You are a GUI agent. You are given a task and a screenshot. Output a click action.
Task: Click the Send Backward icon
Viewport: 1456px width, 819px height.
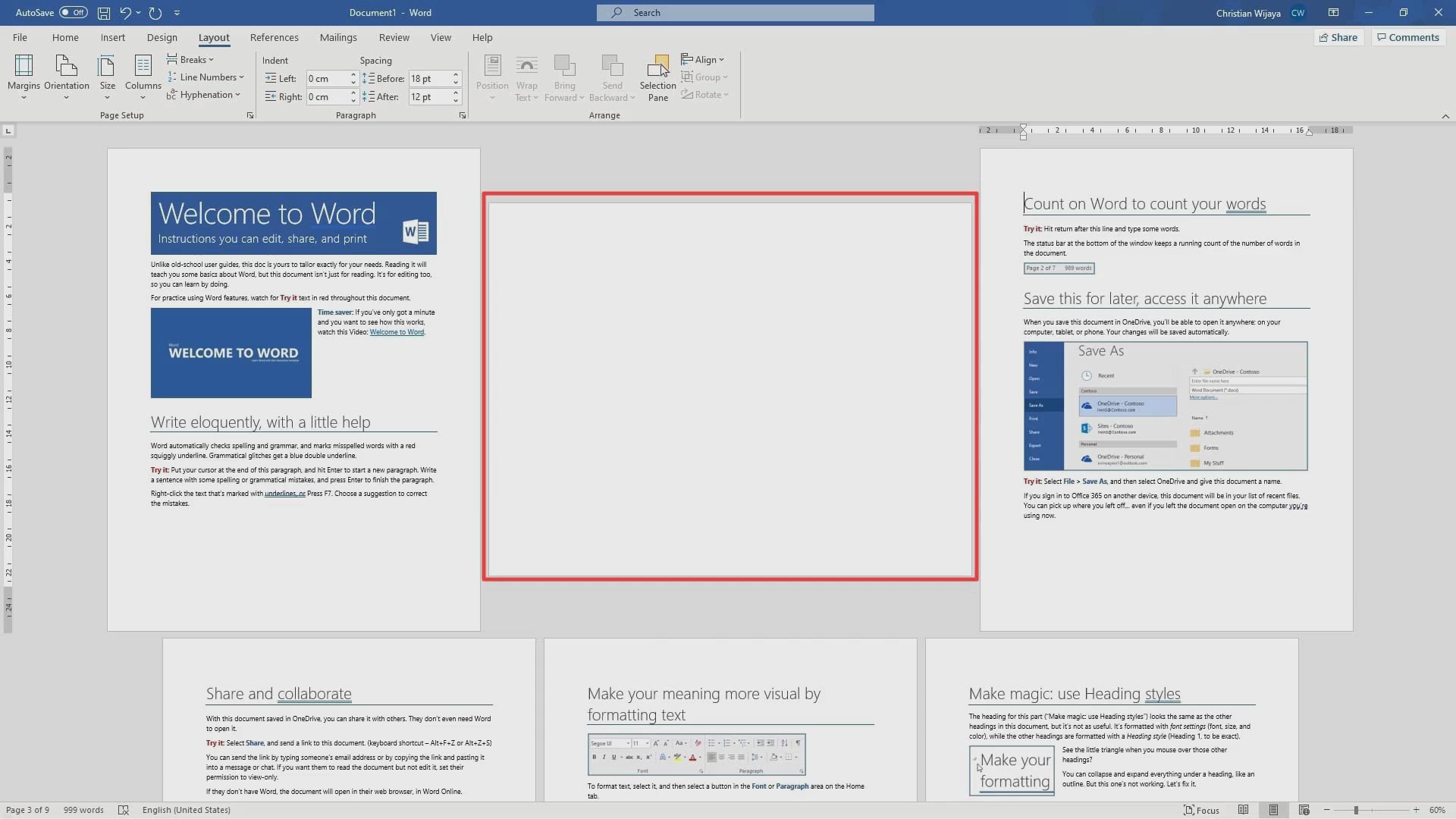coord(612,67)
